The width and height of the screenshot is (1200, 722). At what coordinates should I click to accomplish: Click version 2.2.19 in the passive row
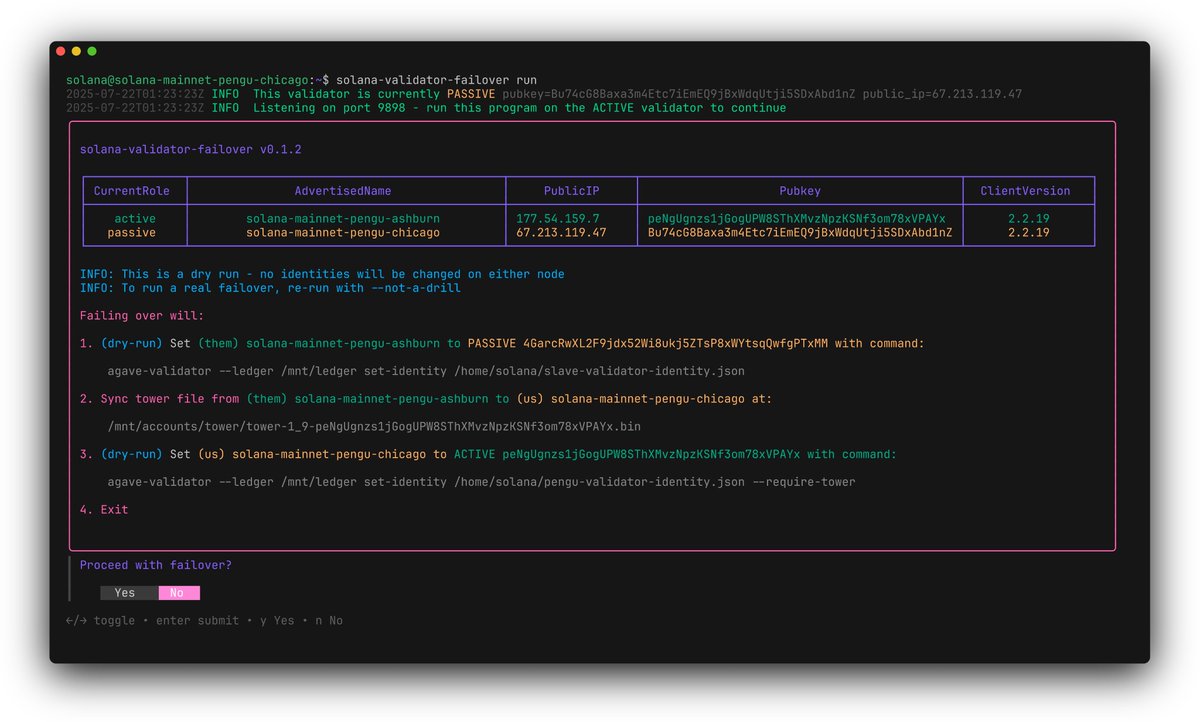coord(1029,233)
